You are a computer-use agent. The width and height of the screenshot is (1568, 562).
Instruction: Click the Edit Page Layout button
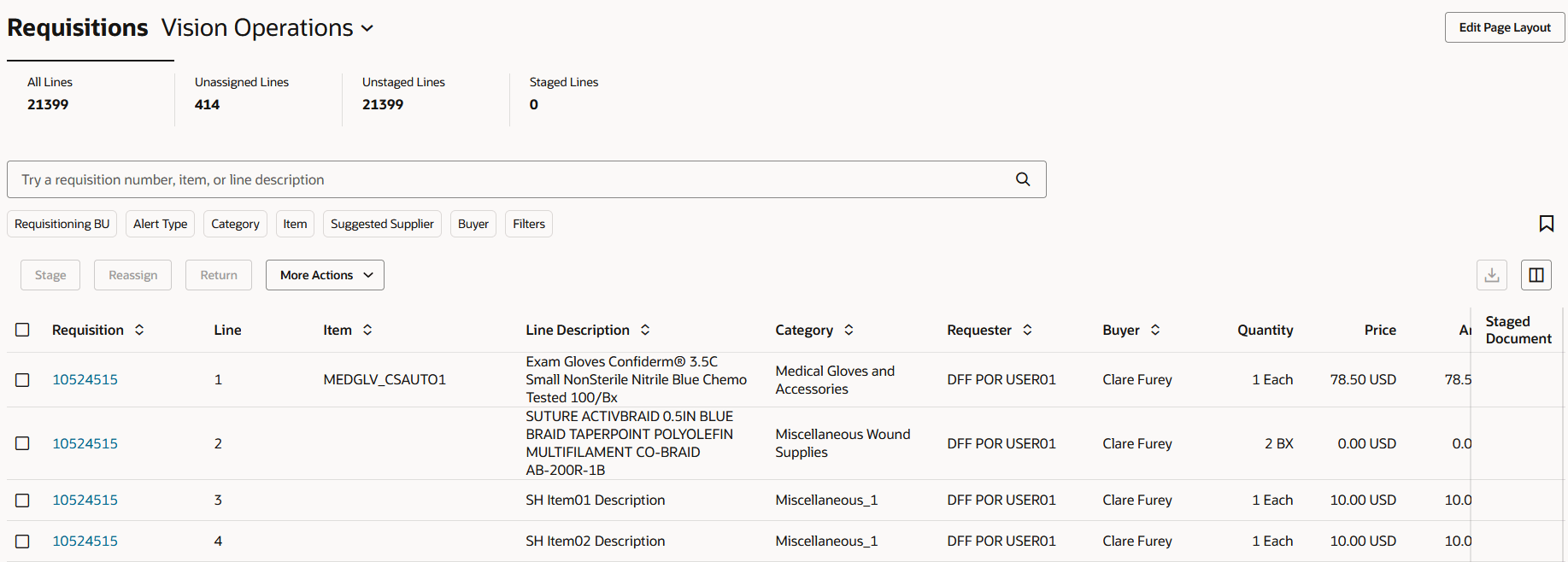(x=1504, y=26)
